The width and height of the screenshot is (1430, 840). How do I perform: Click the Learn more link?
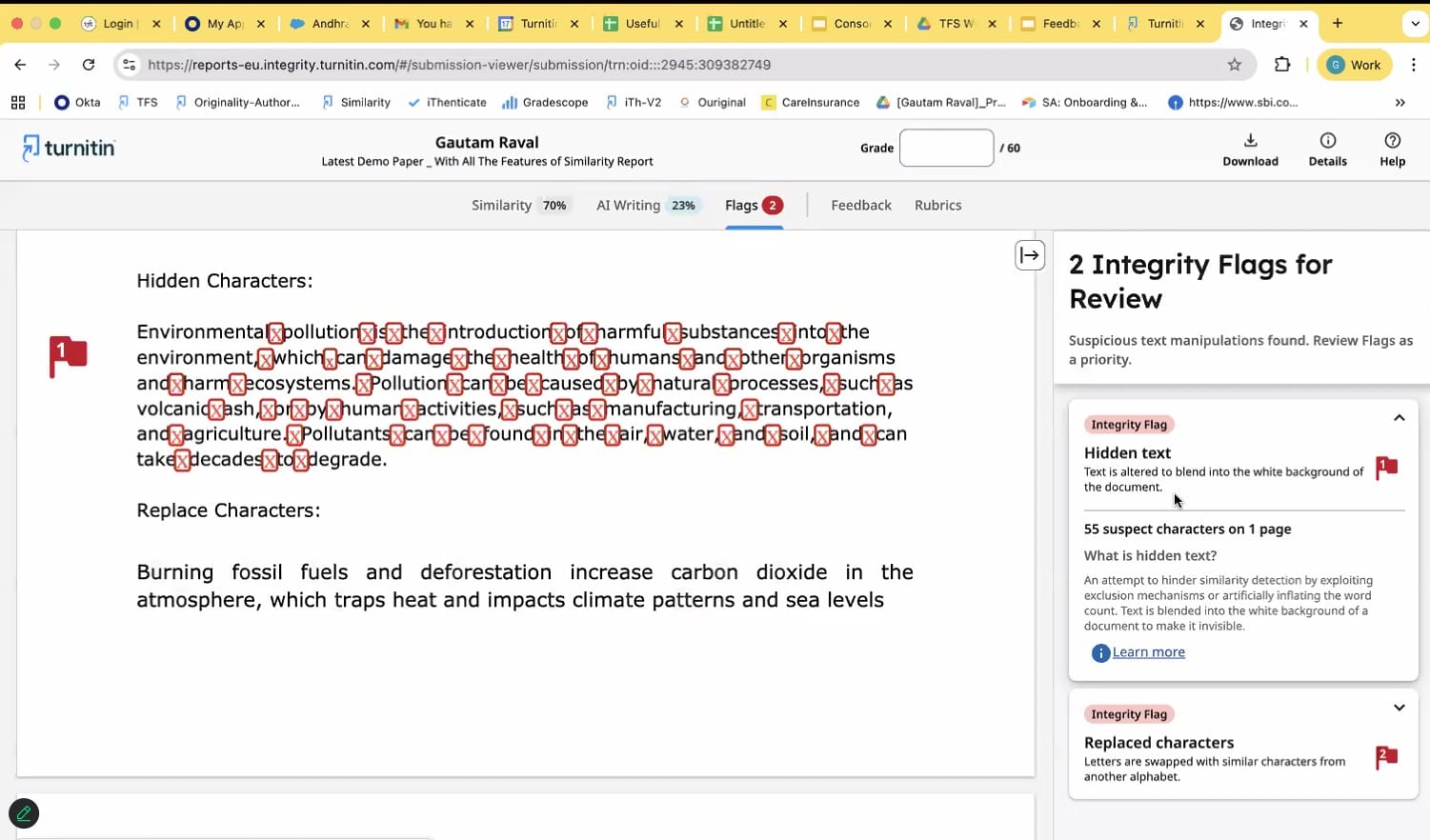tap(1148, 652)
